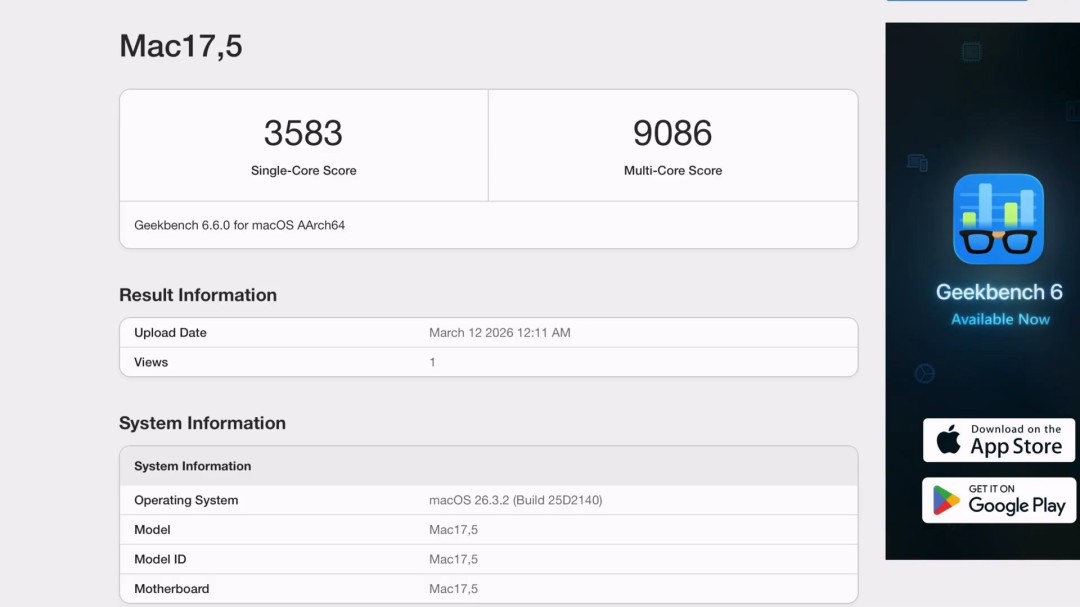Viewport: 1080px width, 607px height.
Task: Click the 'Geekbench 6' ad title text
Action: (x=998, y=292)
